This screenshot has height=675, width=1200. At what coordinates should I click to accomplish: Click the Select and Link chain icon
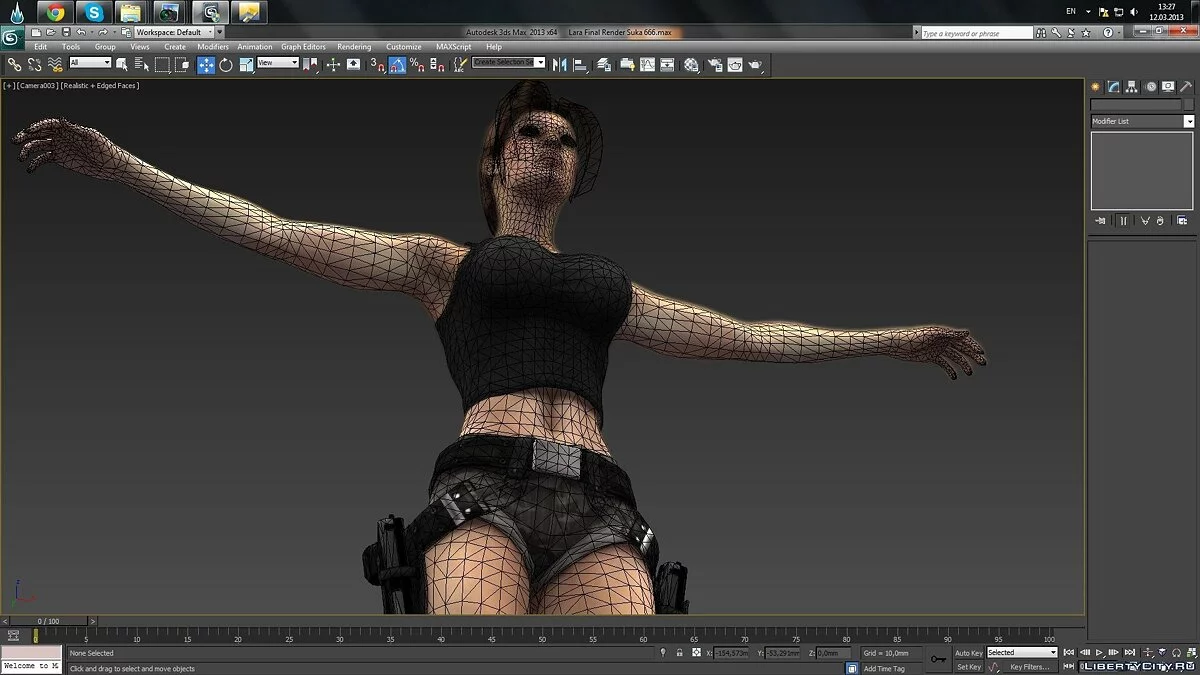(14, 65)
